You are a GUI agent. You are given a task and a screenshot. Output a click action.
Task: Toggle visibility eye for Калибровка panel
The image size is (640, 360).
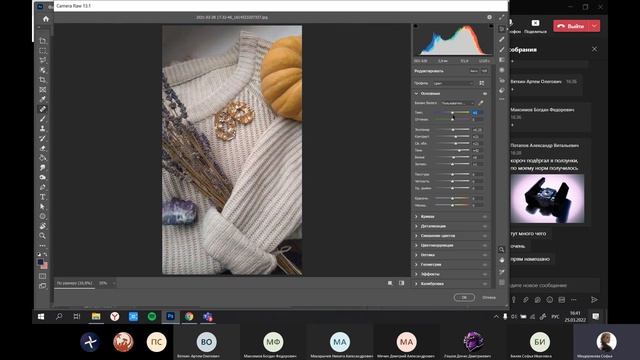pos(485,284)
